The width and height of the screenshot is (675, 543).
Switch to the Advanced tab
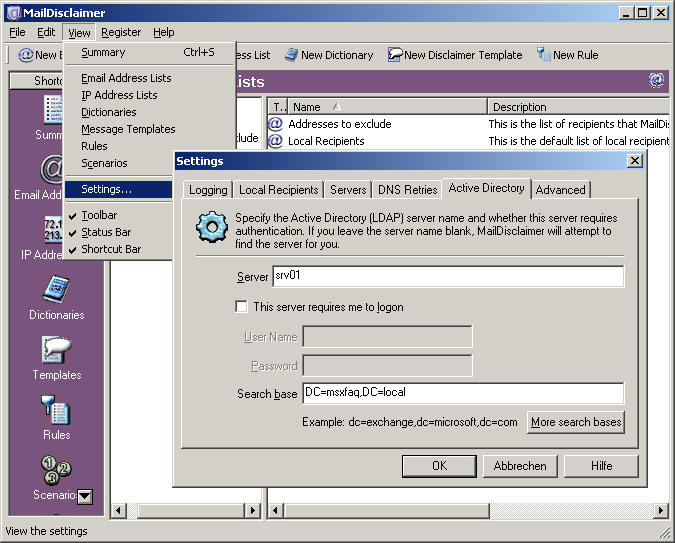pyautogui.click(x=560, y=190)
